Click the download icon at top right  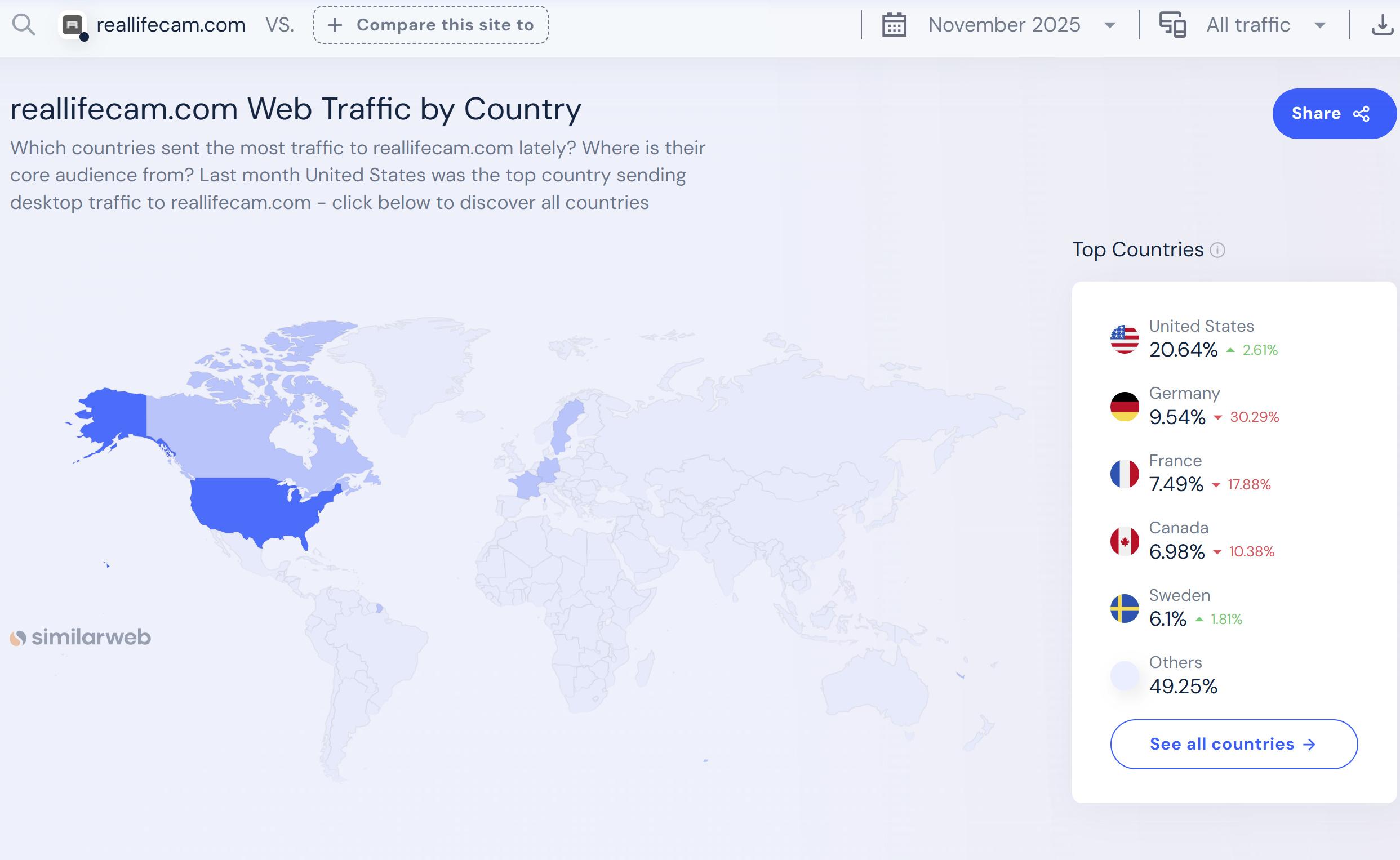pos(1383,25)
